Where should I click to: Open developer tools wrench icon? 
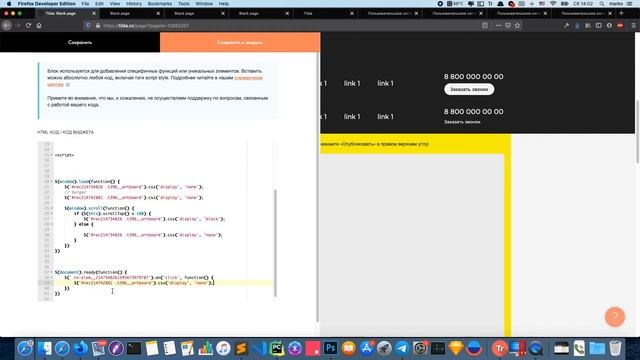567,25
